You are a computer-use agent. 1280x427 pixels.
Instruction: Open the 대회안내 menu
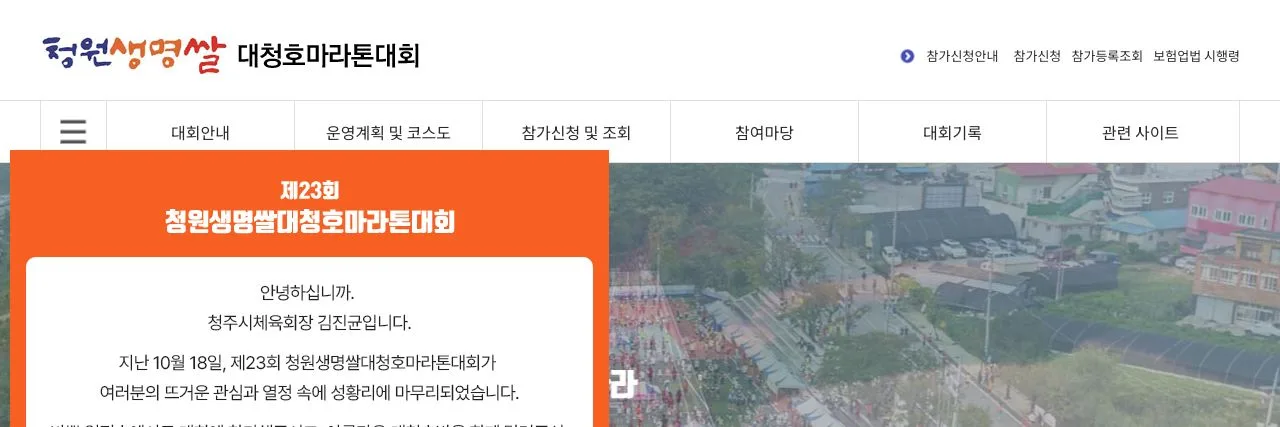[x=200, y=132]
